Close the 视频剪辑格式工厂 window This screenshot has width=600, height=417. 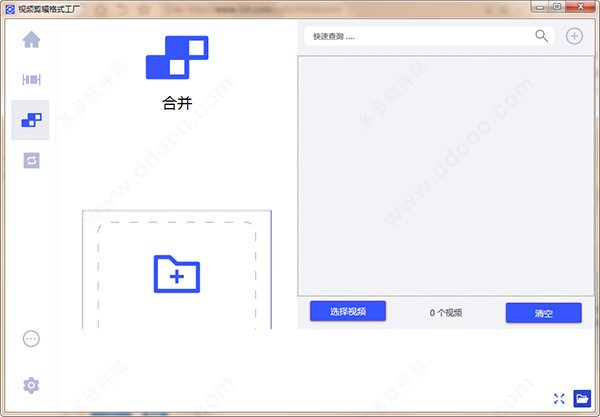(x=580, y=7)
